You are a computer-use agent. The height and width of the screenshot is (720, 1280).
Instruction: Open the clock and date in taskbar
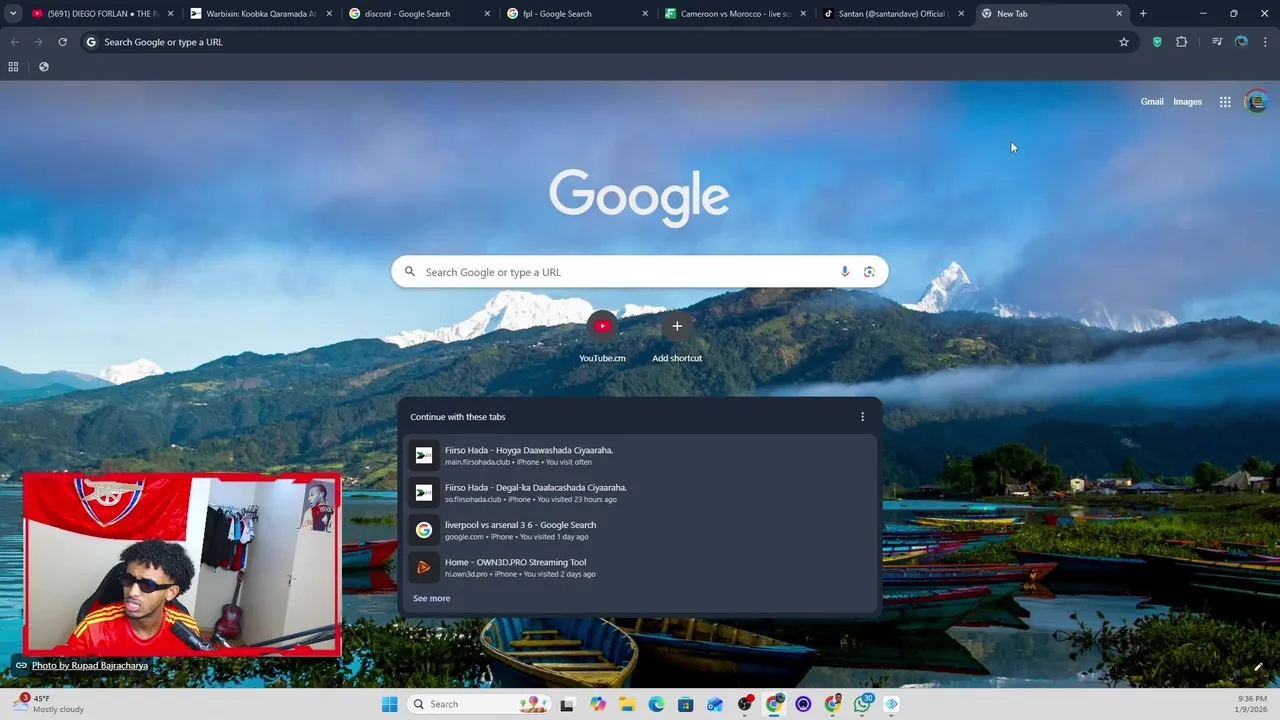pos(1252,704)
